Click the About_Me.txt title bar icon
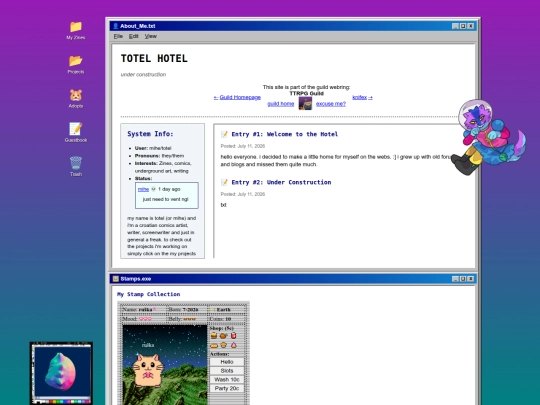The width and height of the screenshot is (540, 405). coord(116,26)
